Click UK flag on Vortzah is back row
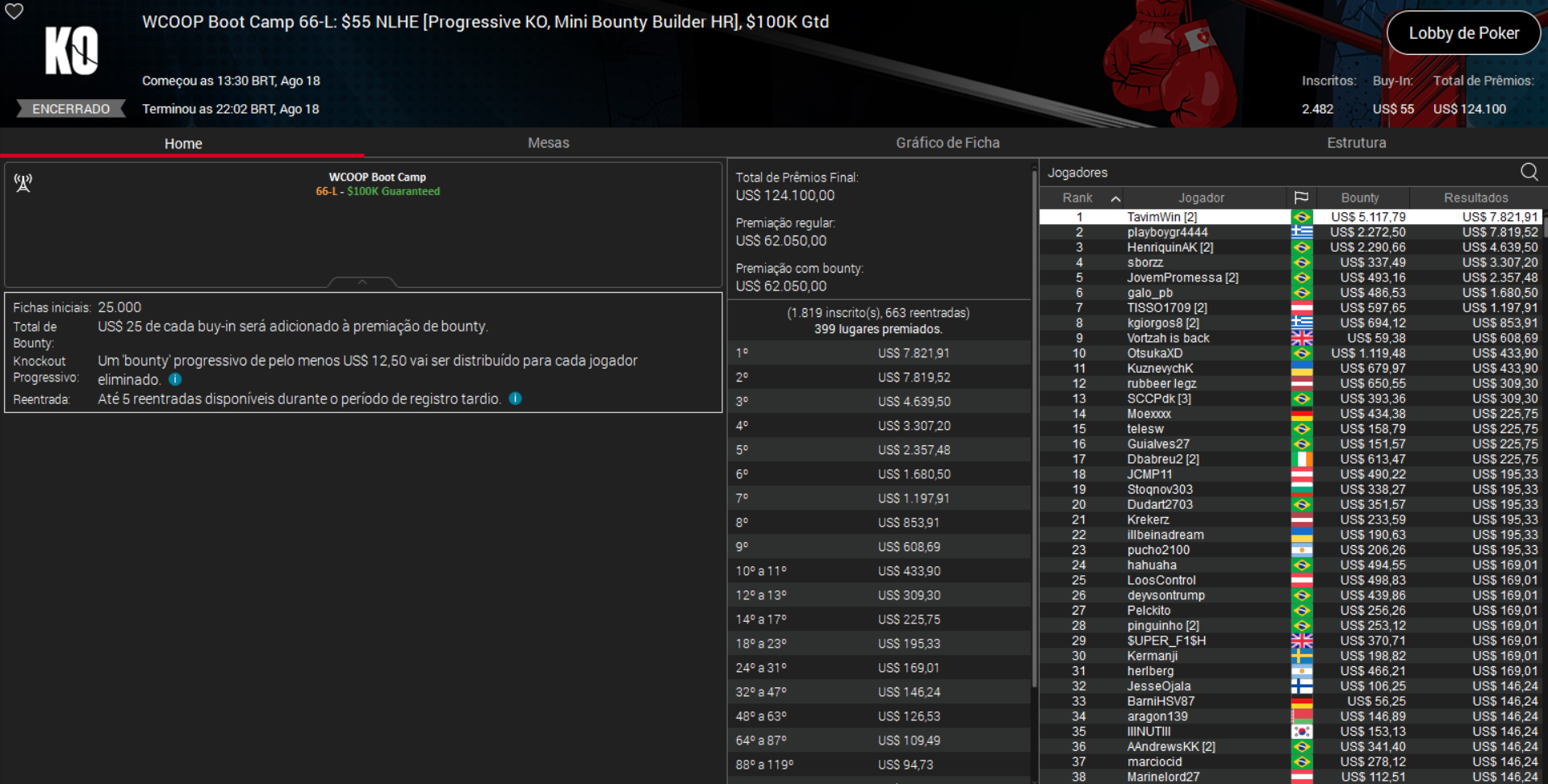This screenshot has width=1548, height=784. [x=1302, y=338]
